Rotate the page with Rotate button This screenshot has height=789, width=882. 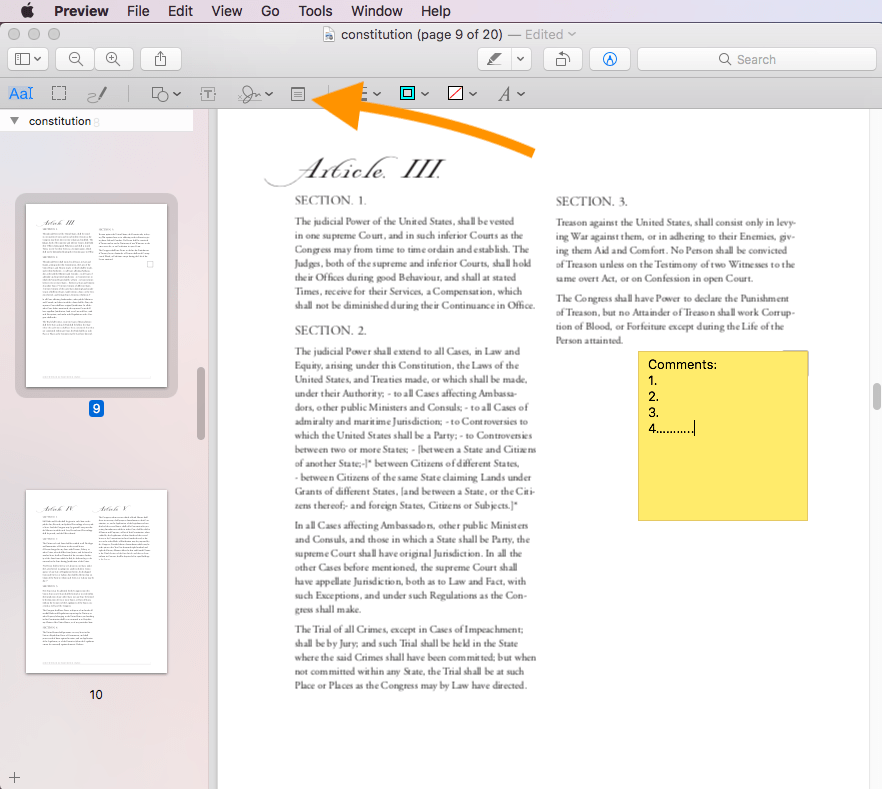562,59
